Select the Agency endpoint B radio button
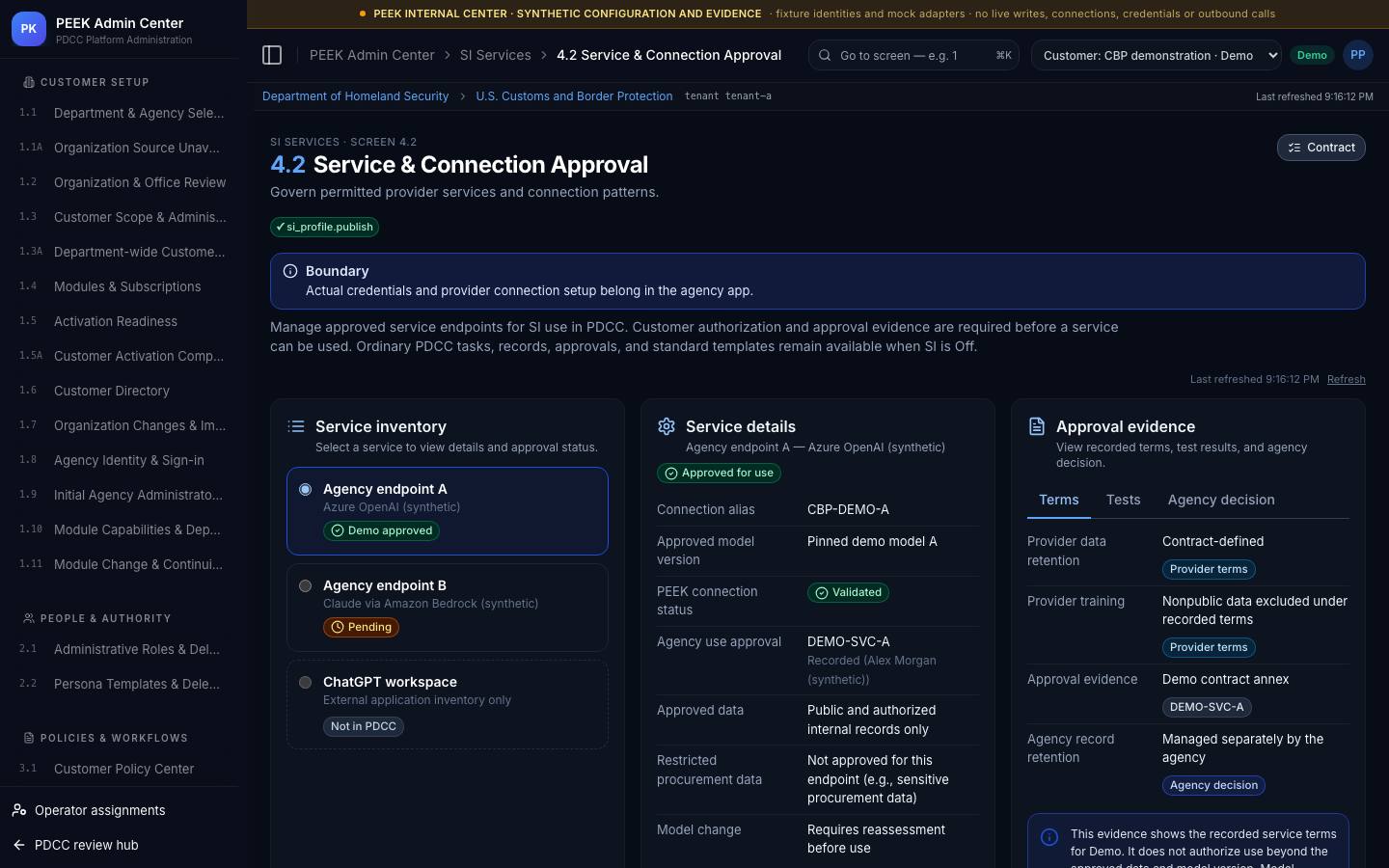The width and height of the screenshot is (1389, 868). click(x=306, y=585)
